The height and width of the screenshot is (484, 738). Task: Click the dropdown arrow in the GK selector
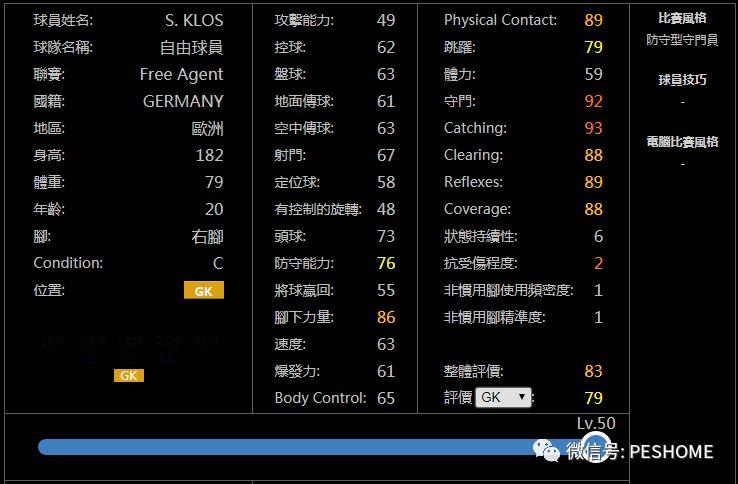(x=521, y=397)
